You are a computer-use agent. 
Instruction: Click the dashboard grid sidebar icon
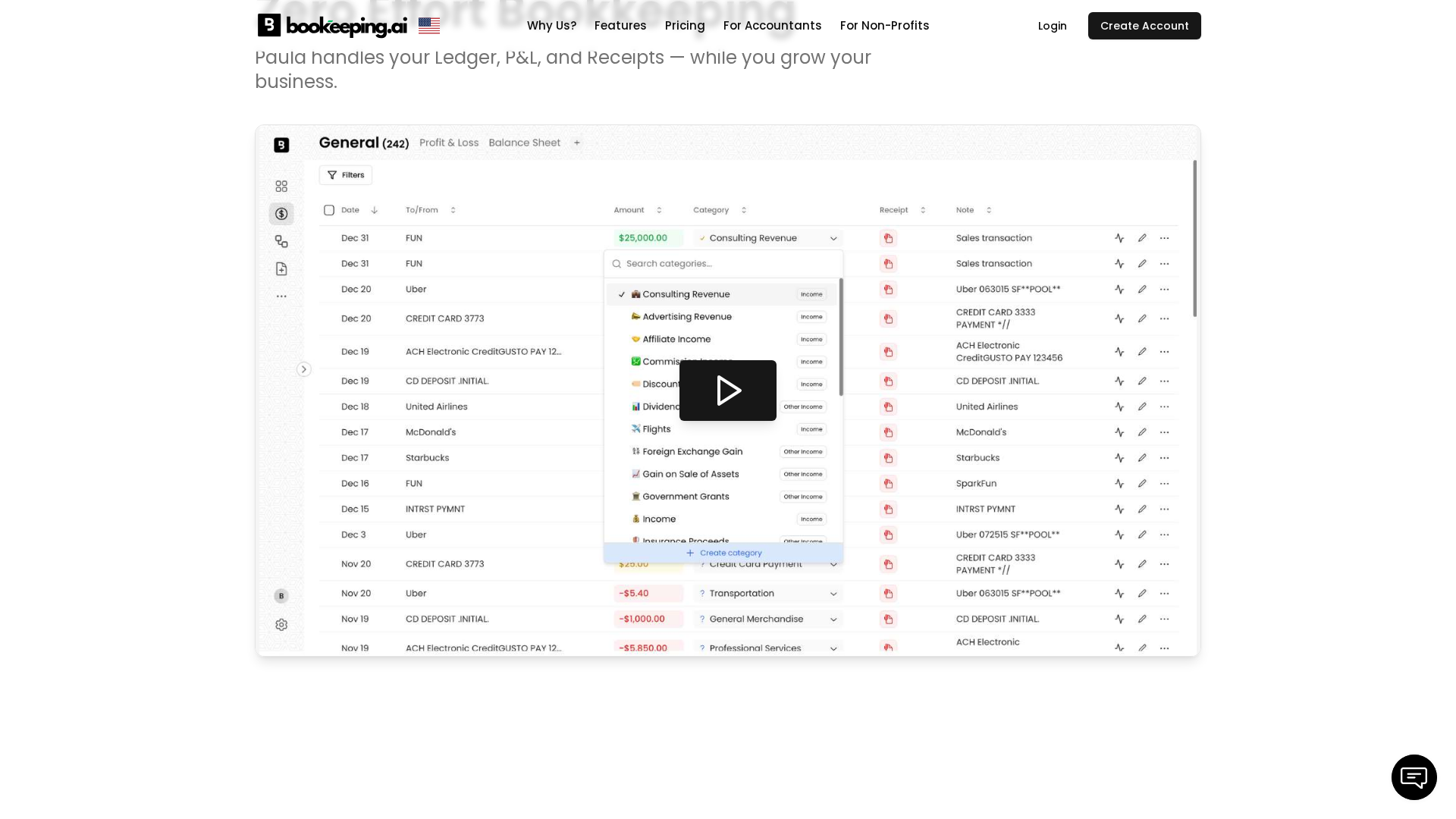coord(281,187)
